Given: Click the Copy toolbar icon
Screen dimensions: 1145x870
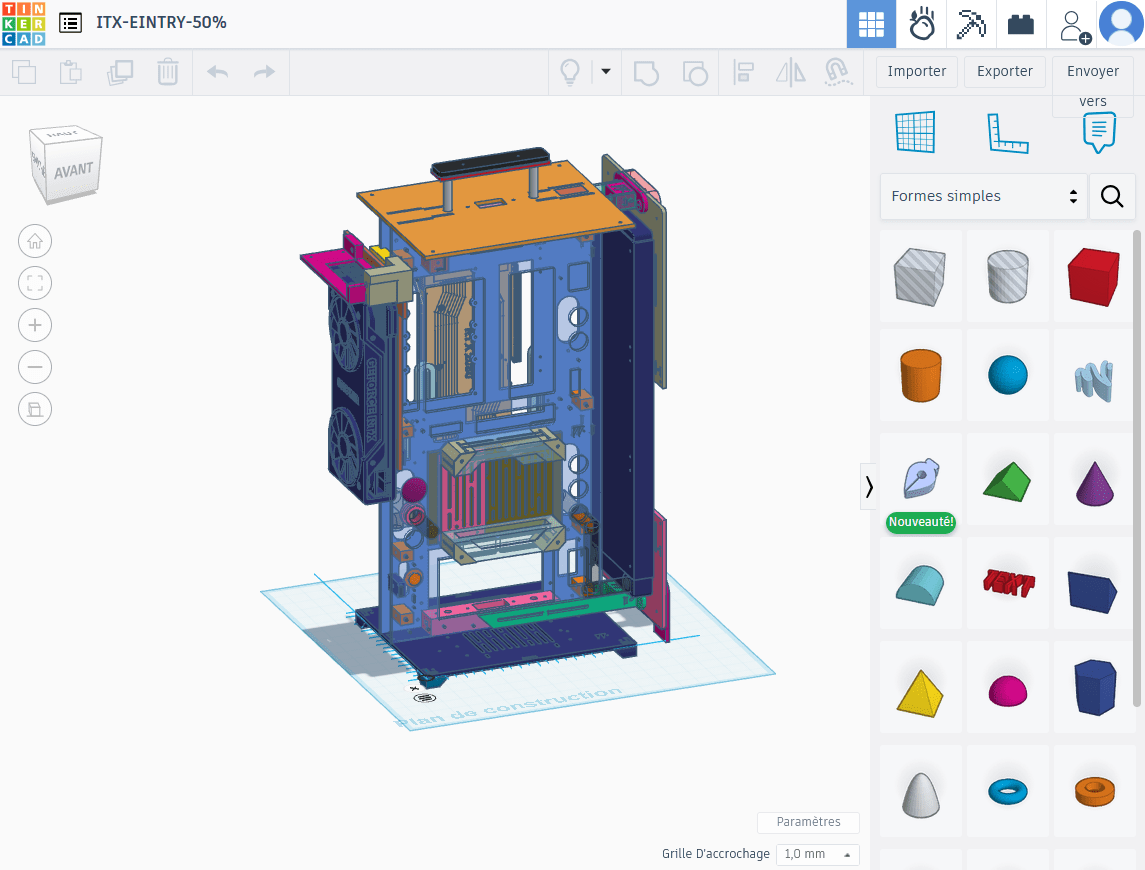Looking at the screenshot, I should pyautogui.click(x=24, y=72).
